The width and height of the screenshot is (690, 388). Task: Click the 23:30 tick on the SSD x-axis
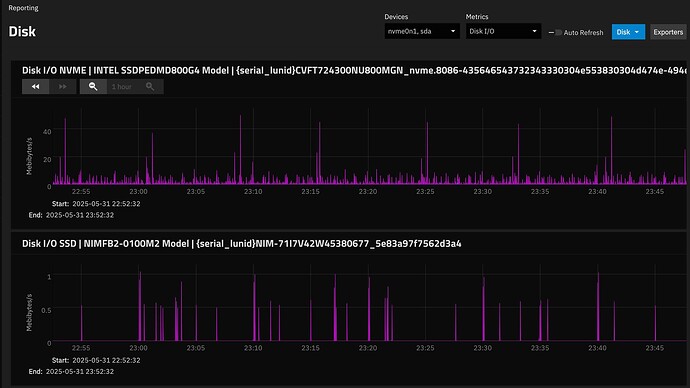pyautogui.click(x=482, y=348)
